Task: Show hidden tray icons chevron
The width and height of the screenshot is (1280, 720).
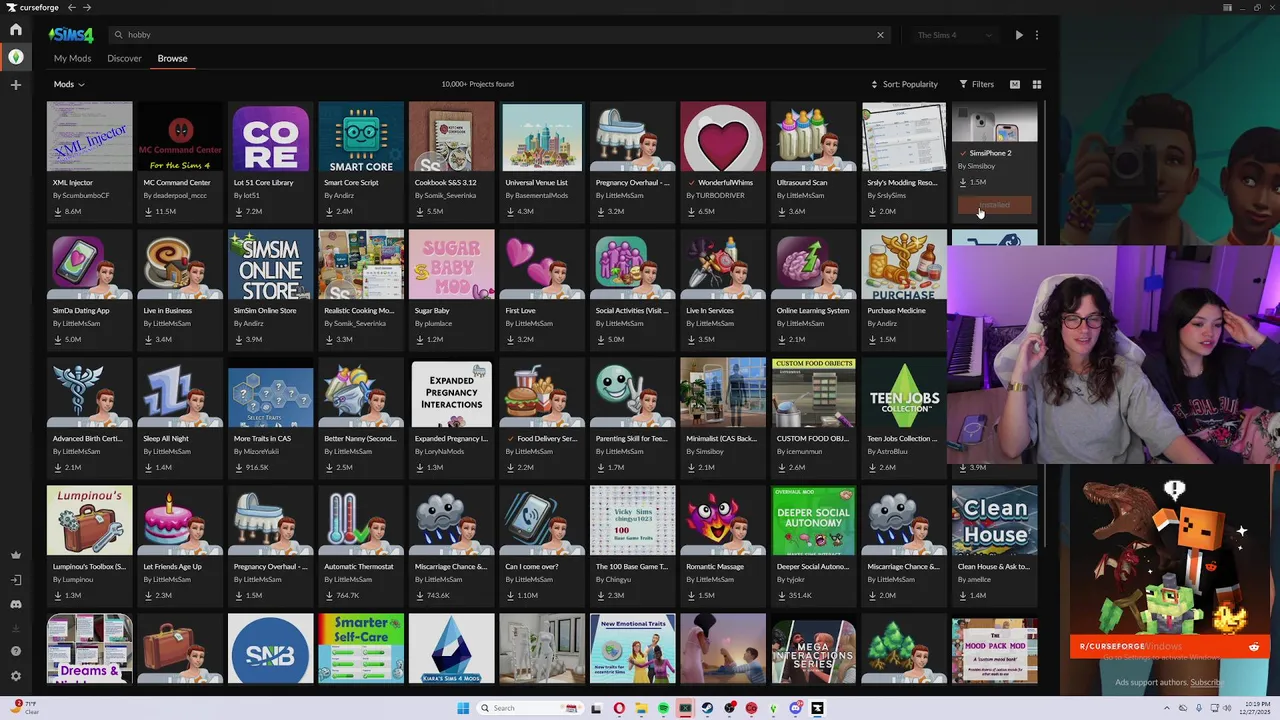Action: [x=1165, y=708]
